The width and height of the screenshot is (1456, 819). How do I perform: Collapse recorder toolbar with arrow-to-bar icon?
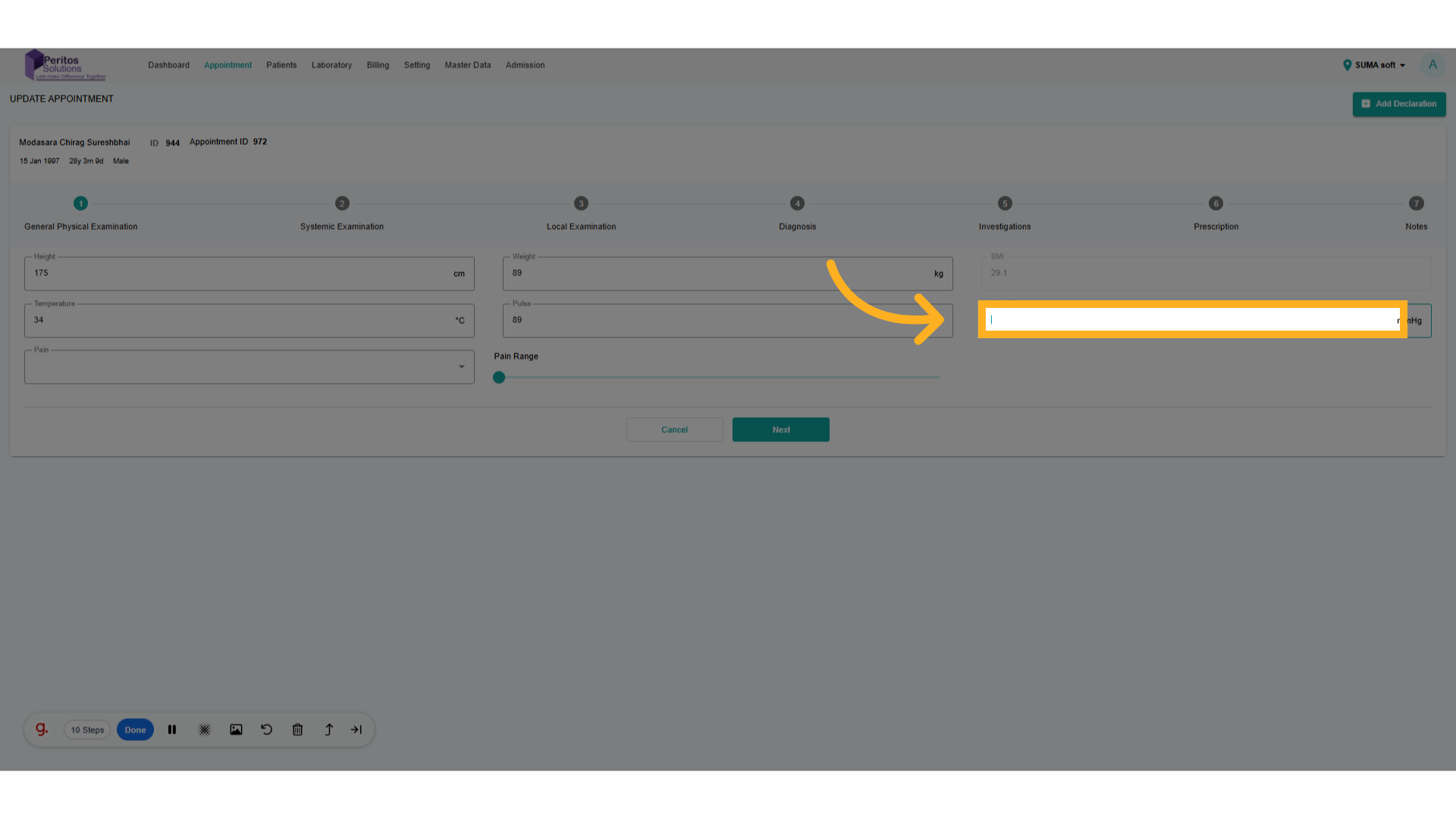[x=356, y=730]
